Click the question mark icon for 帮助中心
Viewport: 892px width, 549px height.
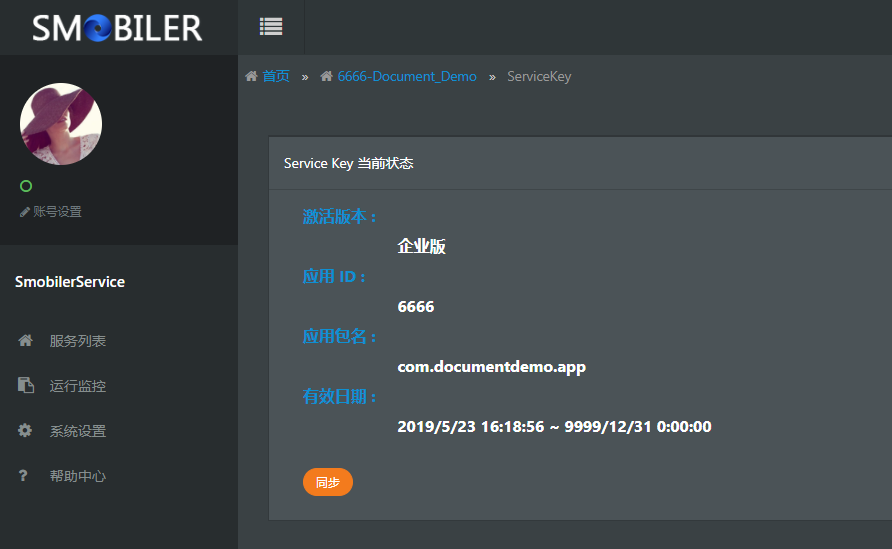point(23,475)
